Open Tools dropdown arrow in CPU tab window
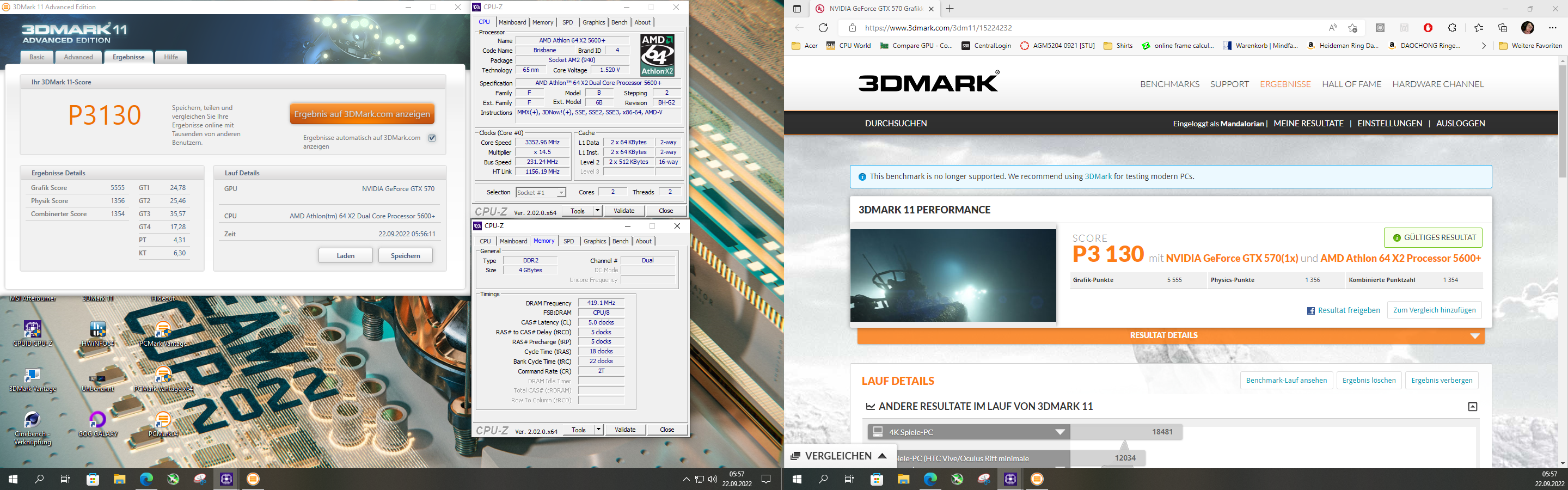The image size is (1568, 490). 597,211
